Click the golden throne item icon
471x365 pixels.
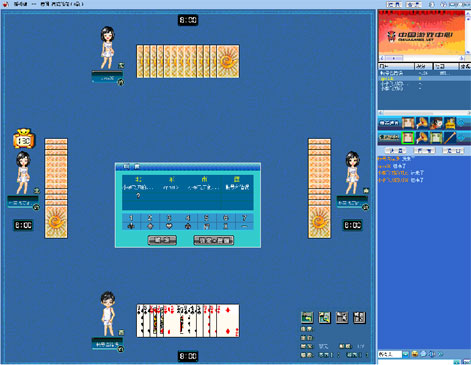[450, 123]
